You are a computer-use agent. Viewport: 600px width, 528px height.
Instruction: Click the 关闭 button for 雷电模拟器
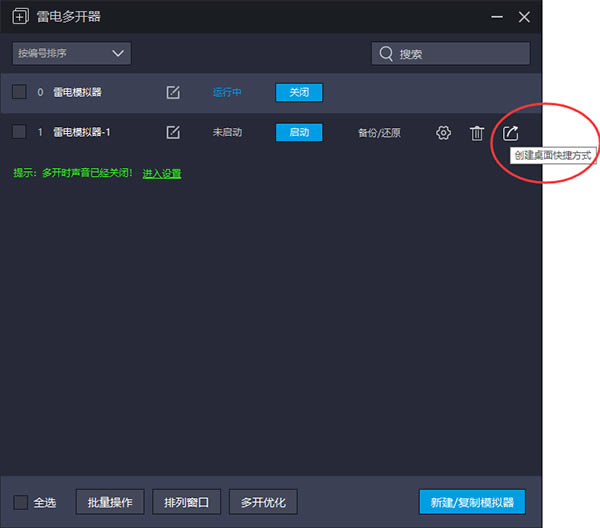pyautogui.click(x=299, y=92)
